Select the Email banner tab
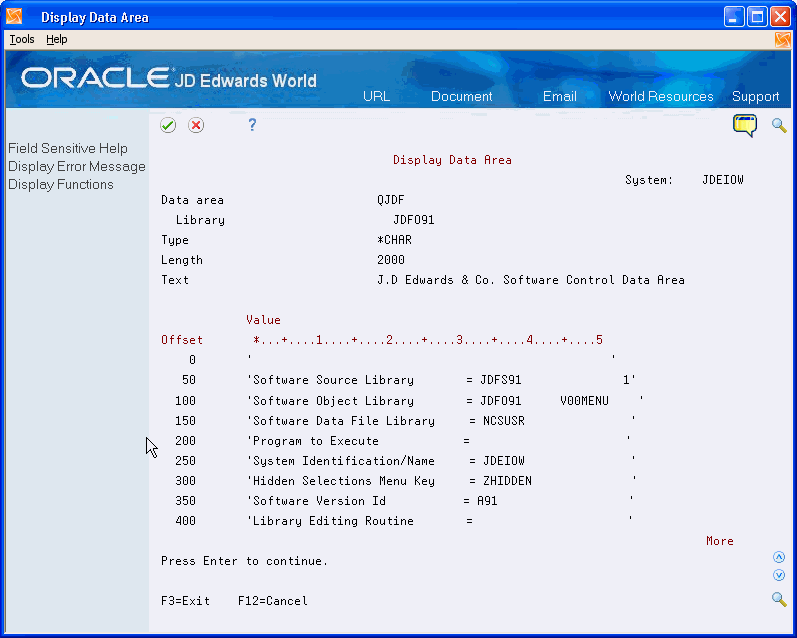Viewport: 797px width, 638px height. (560, 97)
